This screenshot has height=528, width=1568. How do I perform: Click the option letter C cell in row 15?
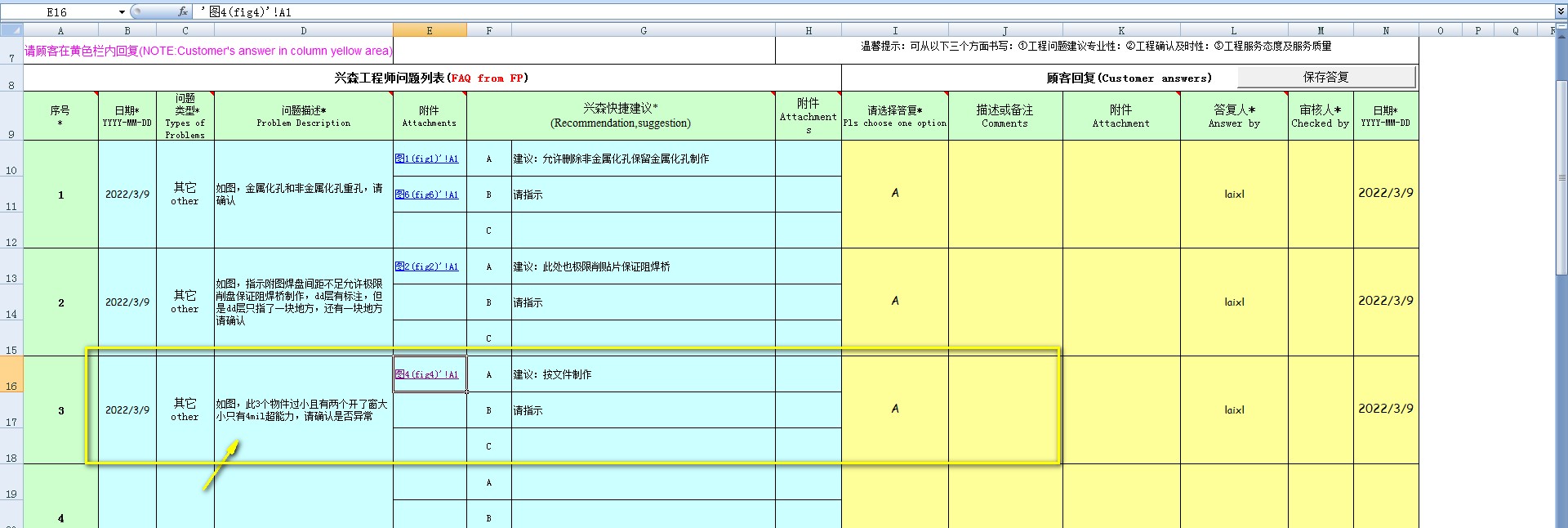[x=489, y=338]
